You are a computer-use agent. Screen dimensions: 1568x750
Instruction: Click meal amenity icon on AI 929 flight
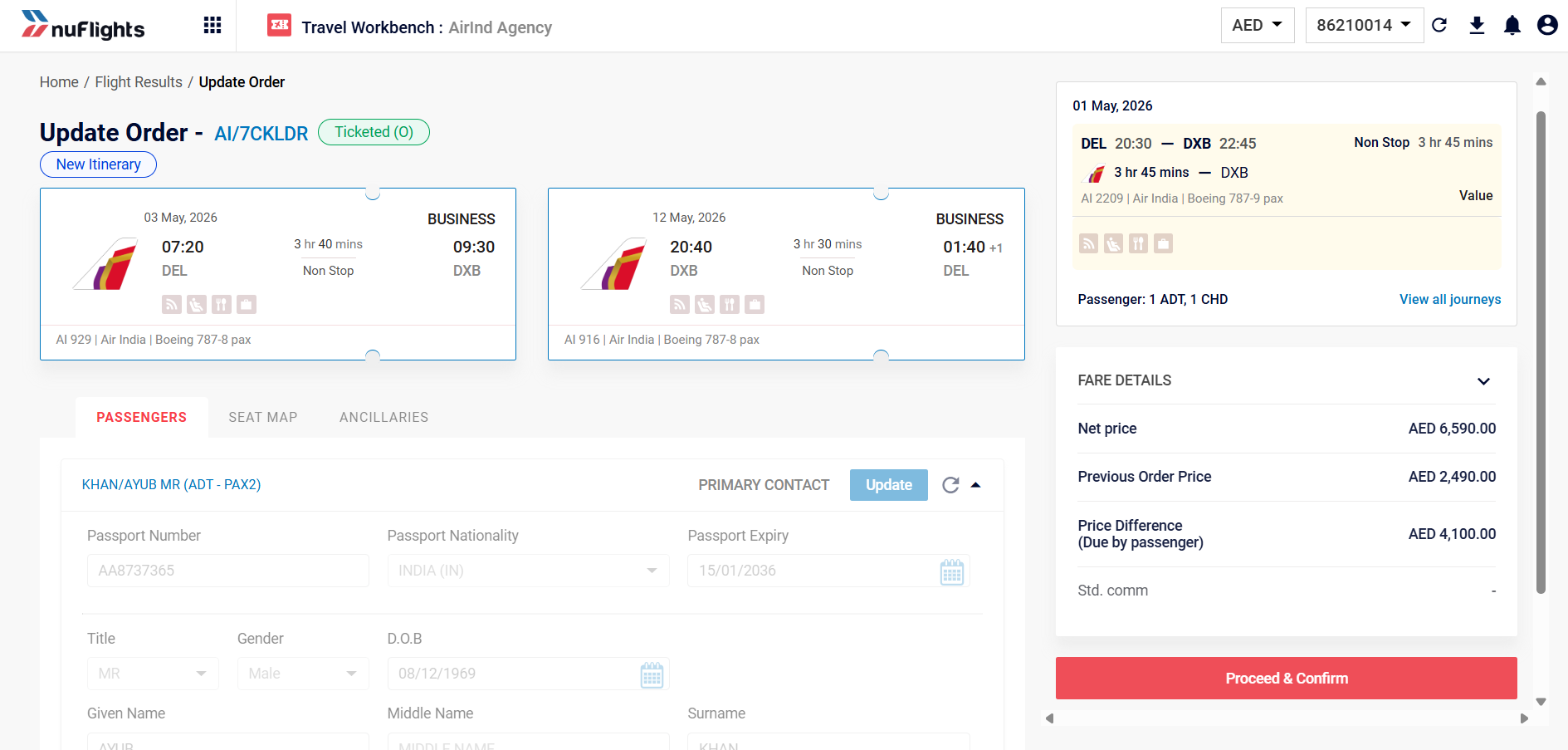(222, 305)
